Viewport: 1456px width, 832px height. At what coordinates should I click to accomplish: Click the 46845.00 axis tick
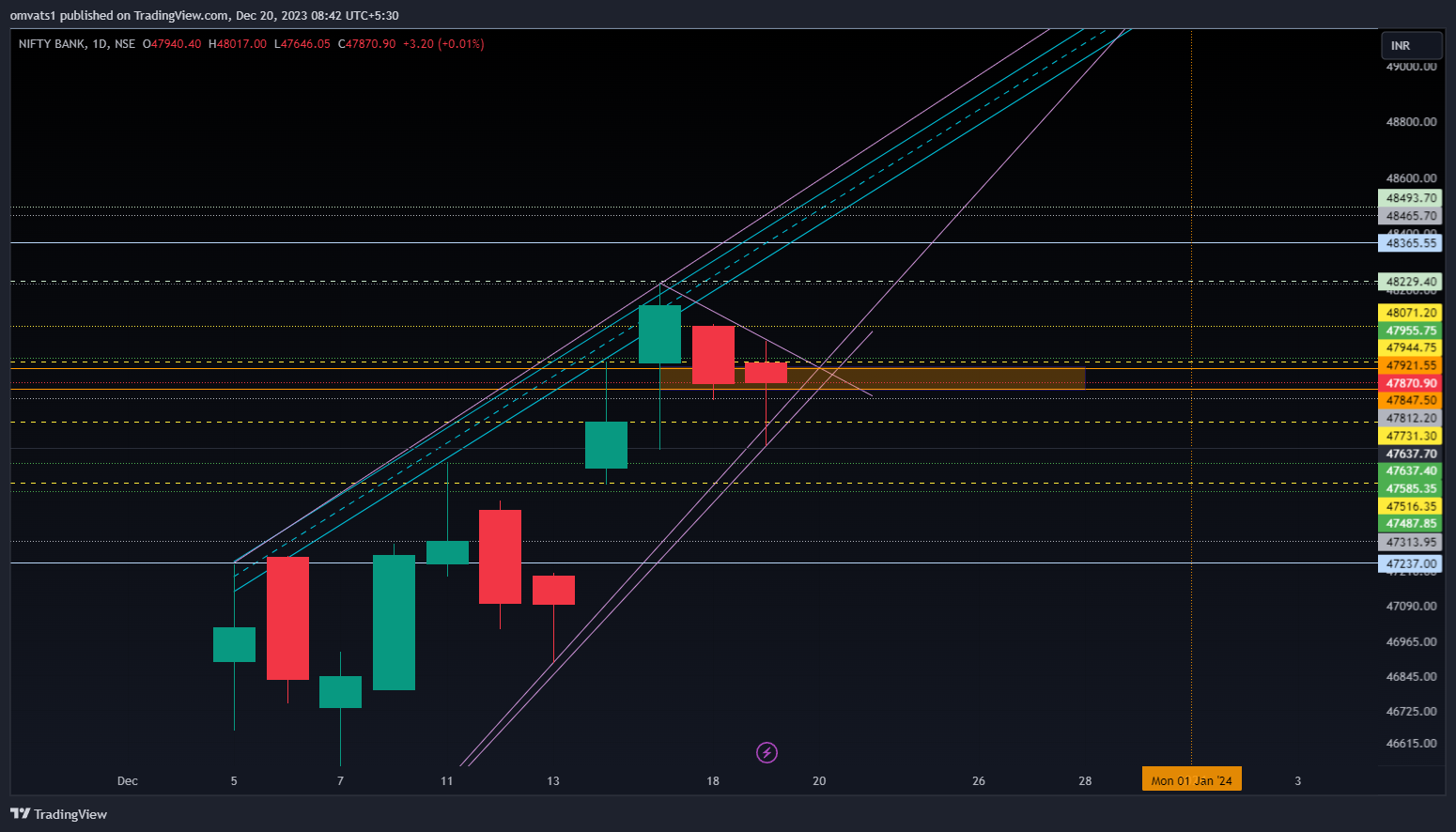tap(1411, 677)
